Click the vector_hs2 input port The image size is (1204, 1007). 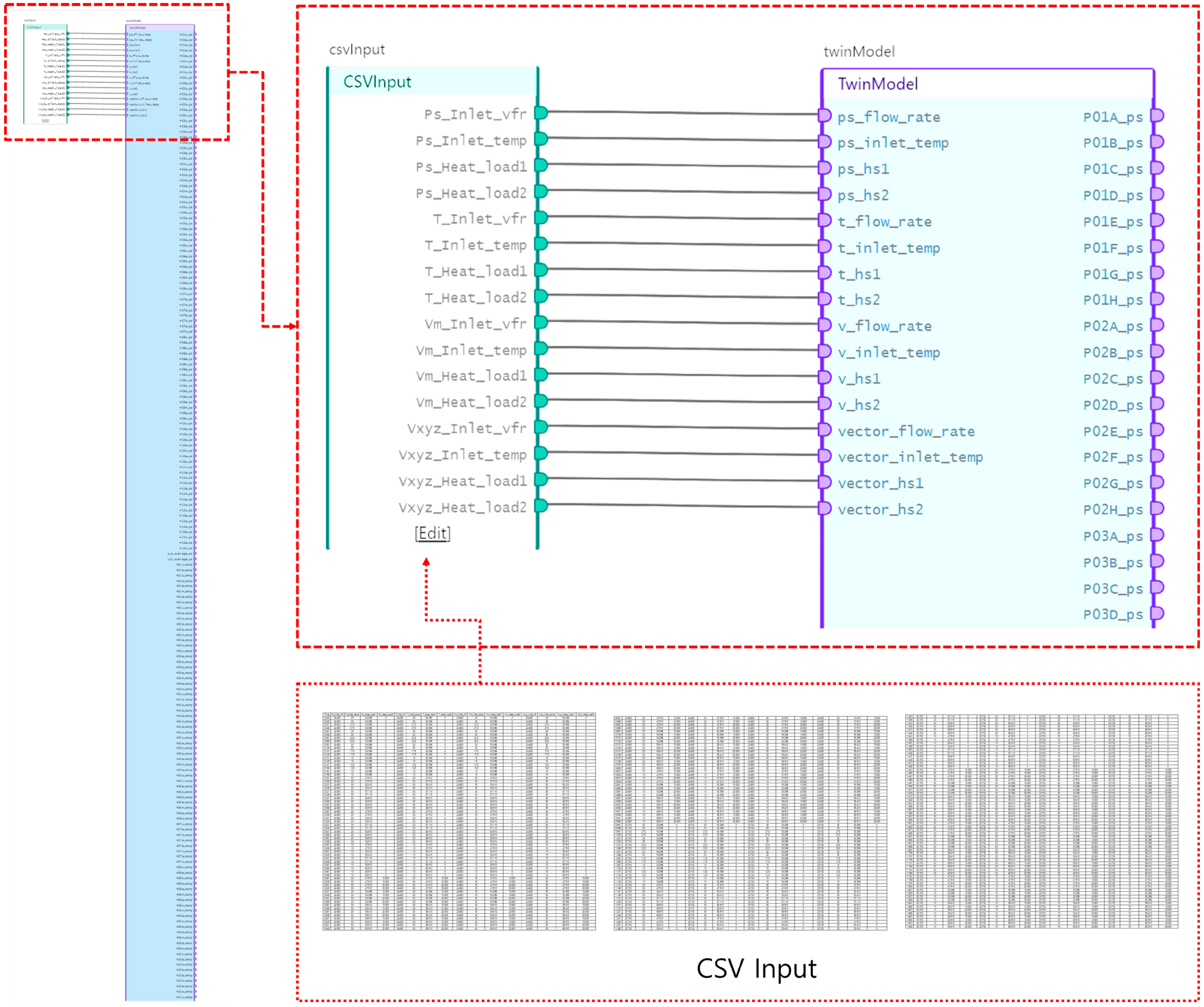coord(824,508)
